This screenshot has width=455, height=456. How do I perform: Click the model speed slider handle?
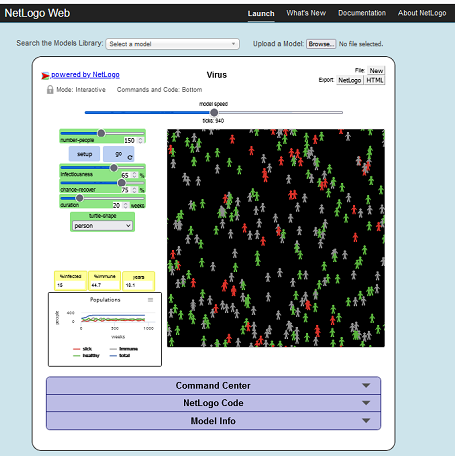pos(214,113)
